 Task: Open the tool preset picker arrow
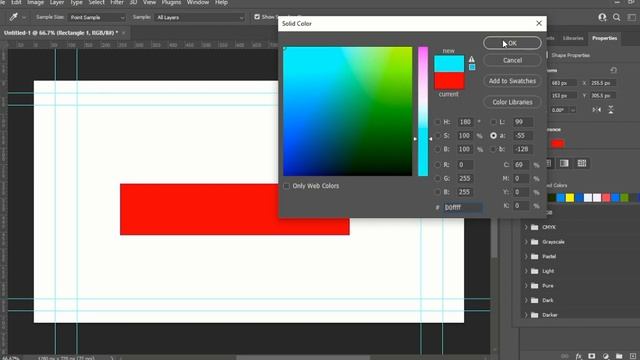[x=24, y=18]
